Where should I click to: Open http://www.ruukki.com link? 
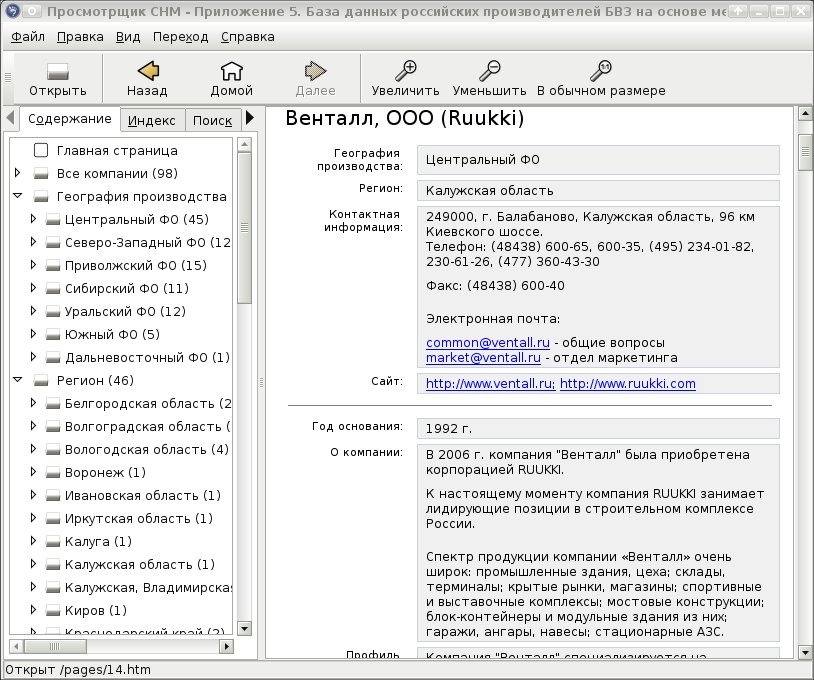[x=628, y=384]
